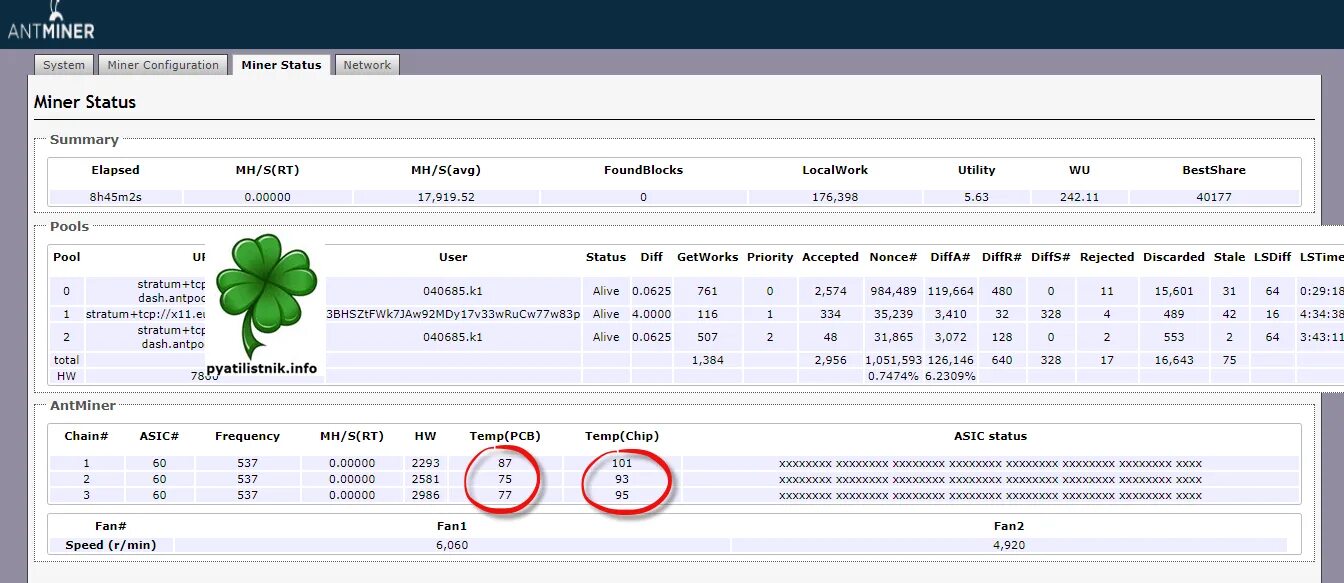Click total Discarded value 16,643
This screenshot has height=583, width=1344.
click(1174, 360)
